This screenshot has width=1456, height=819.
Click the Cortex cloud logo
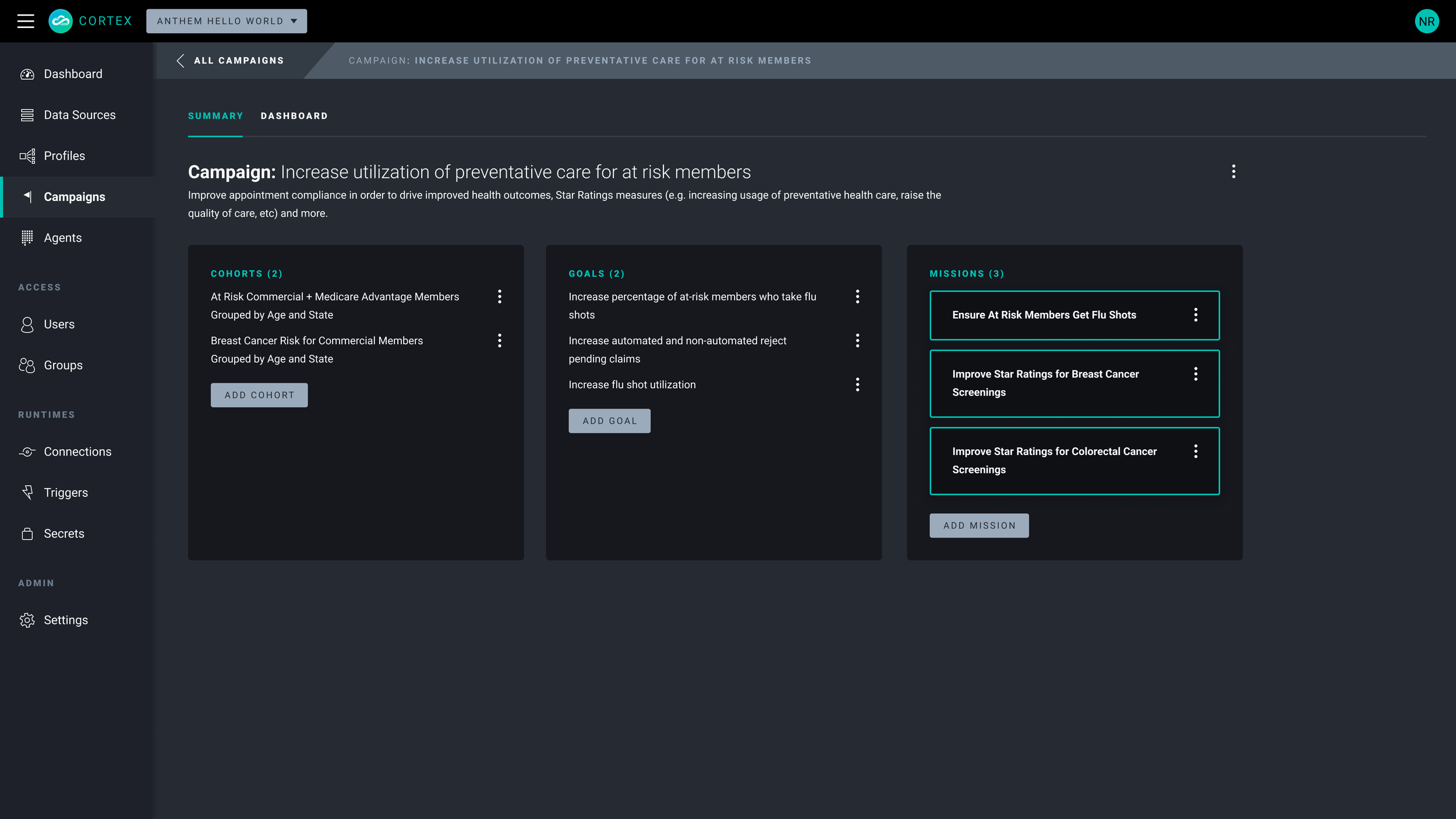(61, 22)
